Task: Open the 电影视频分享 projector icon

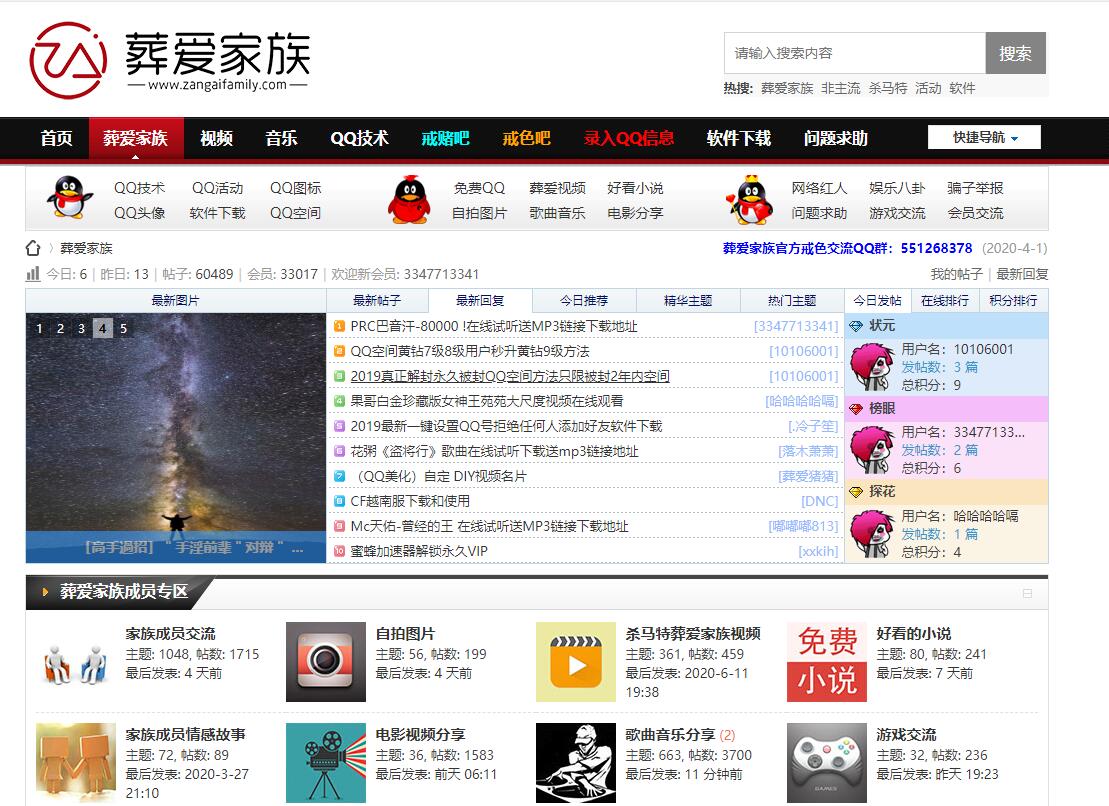Action: click(325, 763)
